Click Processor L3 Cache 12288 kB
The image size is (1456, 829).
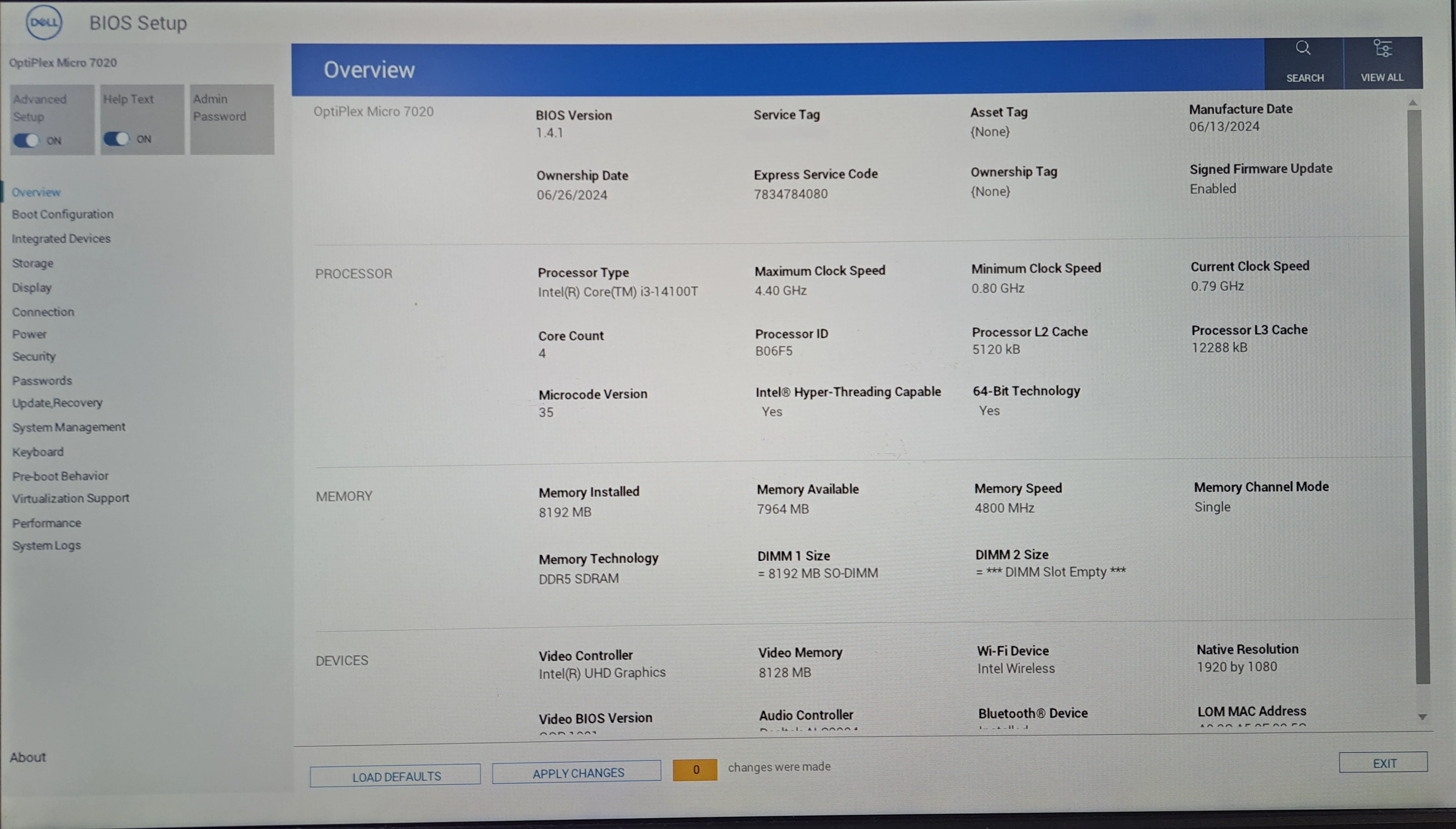[x=1219, y=347]
